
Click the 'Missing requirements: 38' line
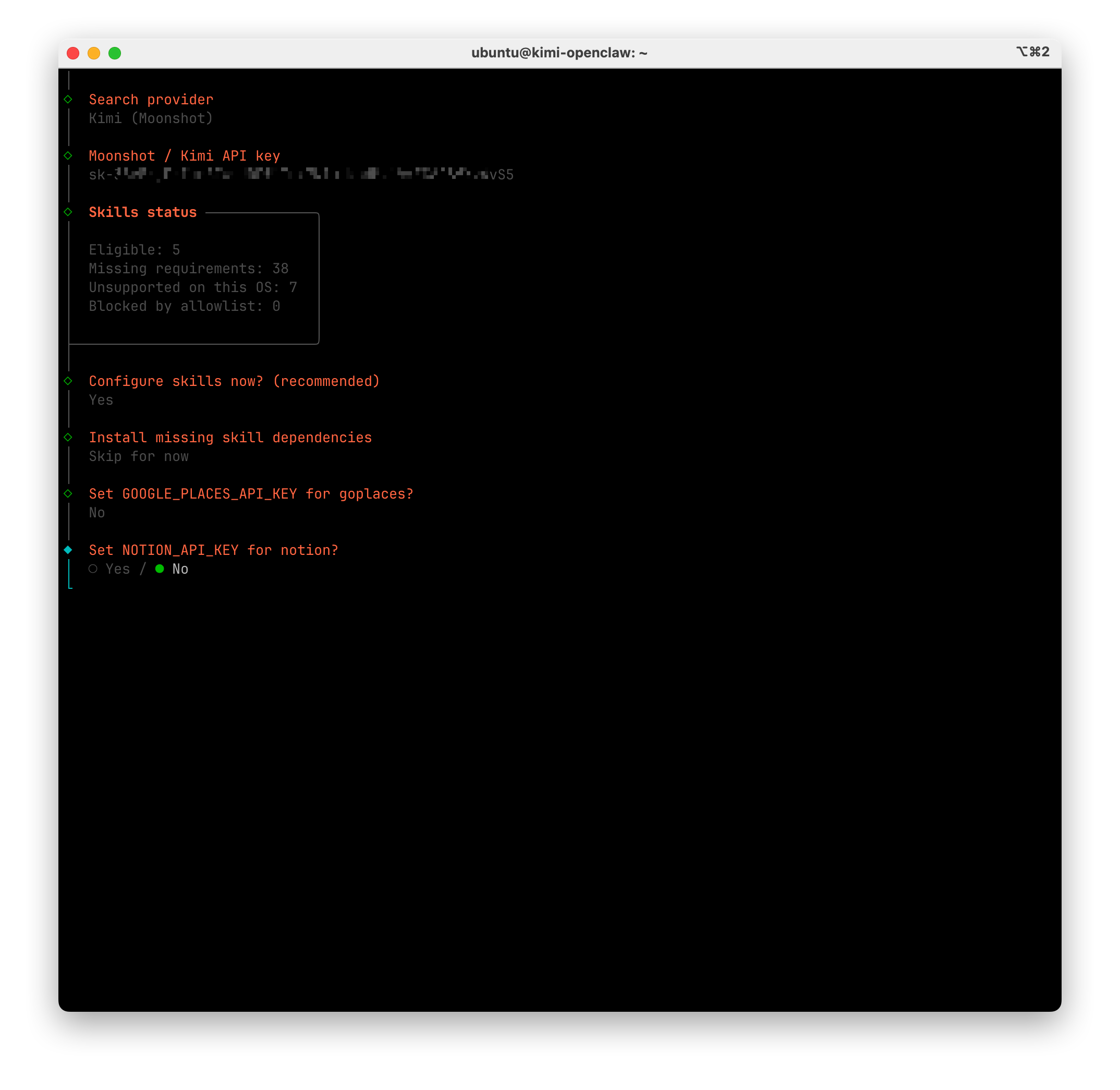[188, 269]
